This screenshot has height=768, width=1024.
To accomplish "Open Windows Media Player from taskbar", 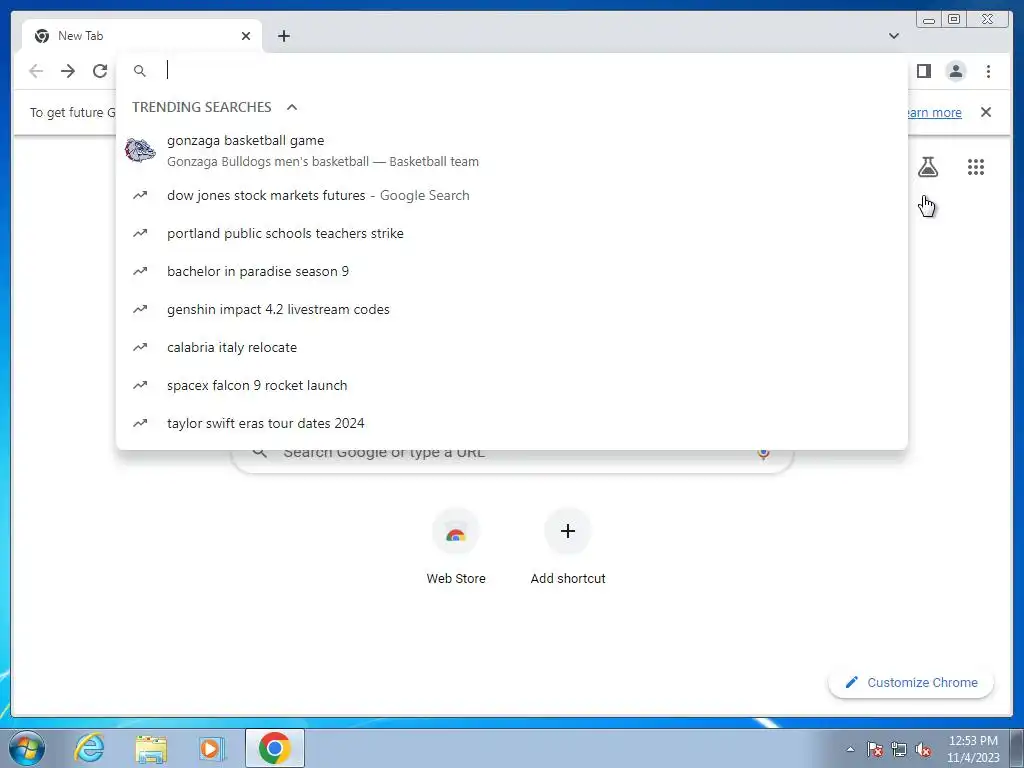I will 210,748.
